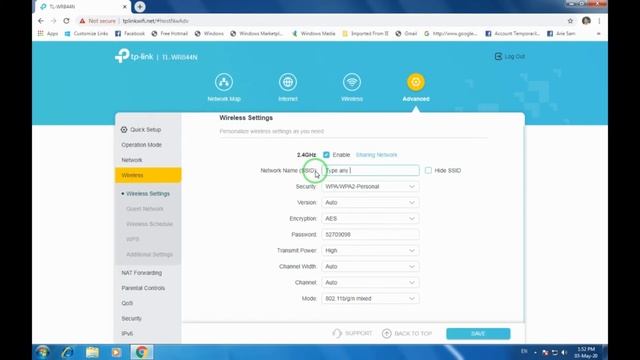Select WPS submenu item

click(133, 239)
